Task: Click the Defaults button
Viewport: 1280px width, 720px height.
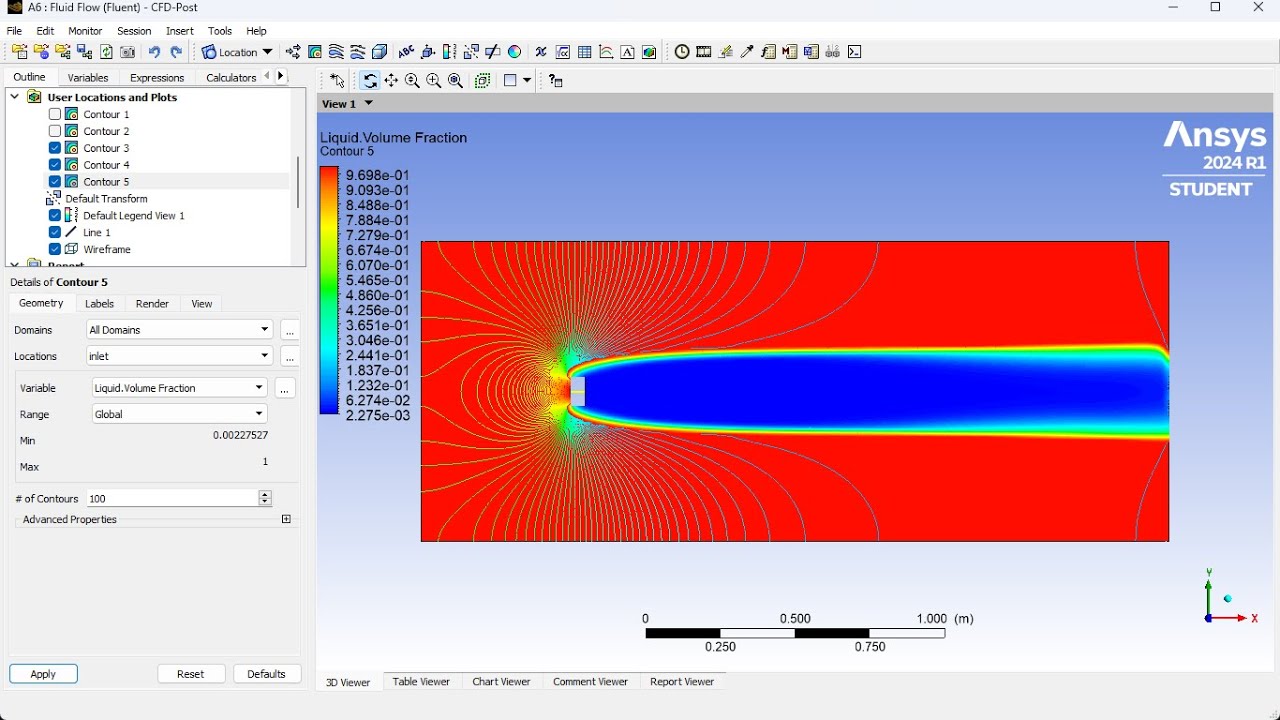Action: click(267, 674)
